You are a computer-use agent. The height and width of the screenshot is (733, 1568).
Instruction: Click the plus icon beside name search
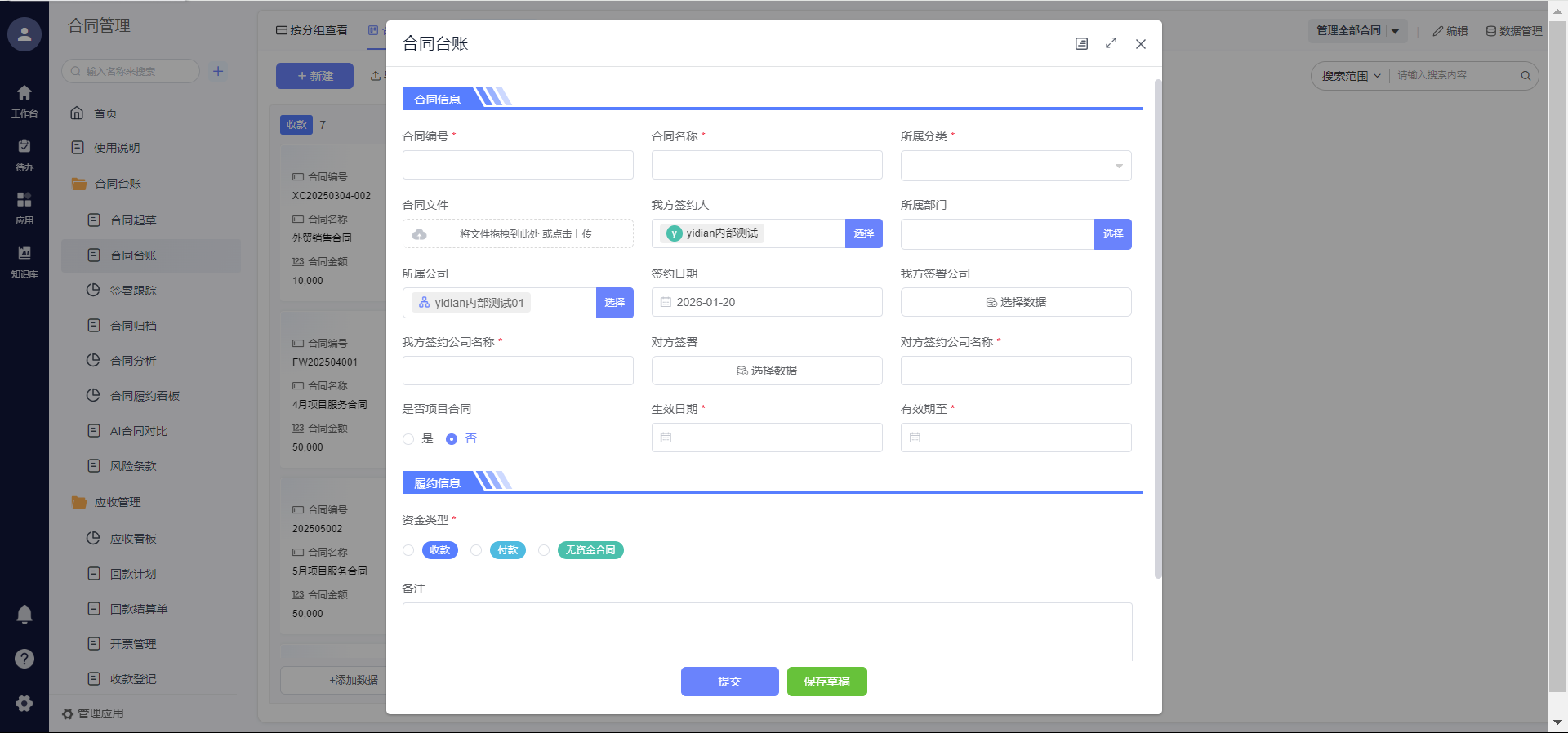pos(218,71)
